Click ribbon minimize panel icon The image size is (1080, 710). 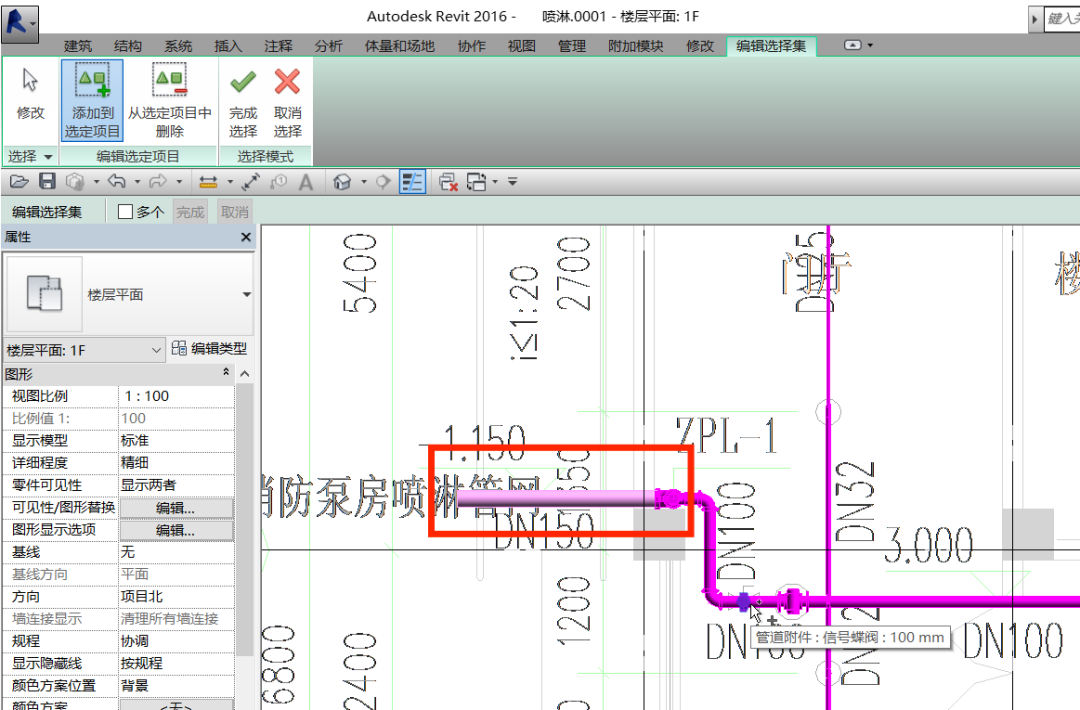coord(853,45)
